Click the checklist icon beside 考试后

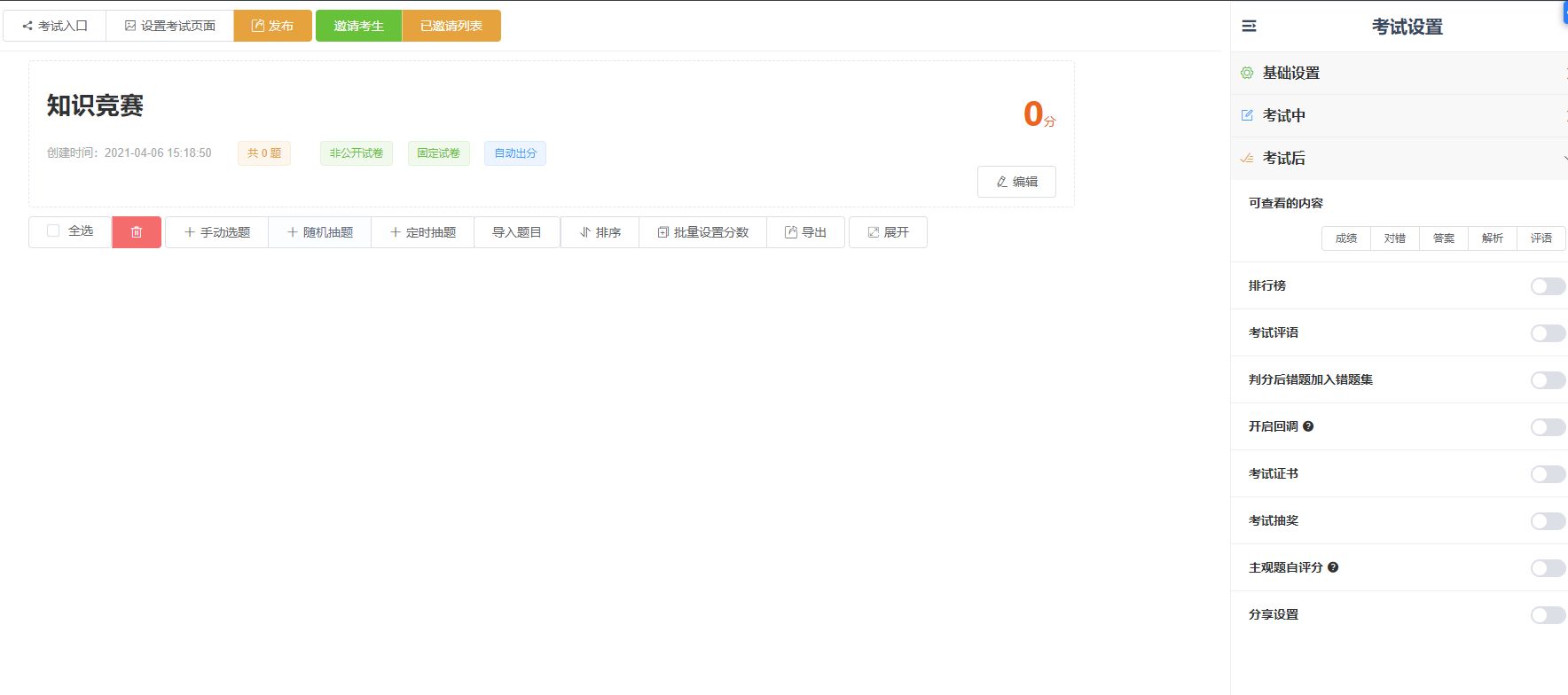pyautogui.click(x=1247, y=158)
